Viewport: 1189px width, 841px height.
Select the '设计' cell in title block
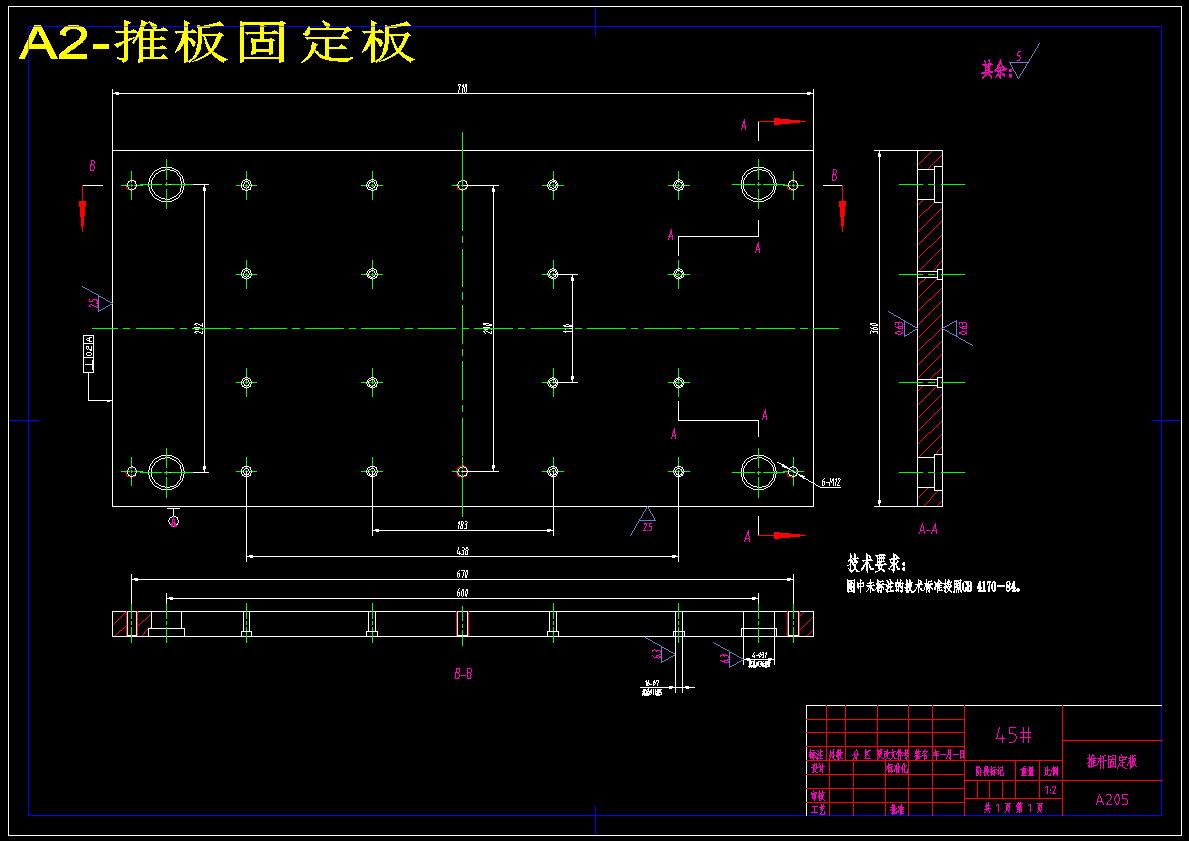817,767
